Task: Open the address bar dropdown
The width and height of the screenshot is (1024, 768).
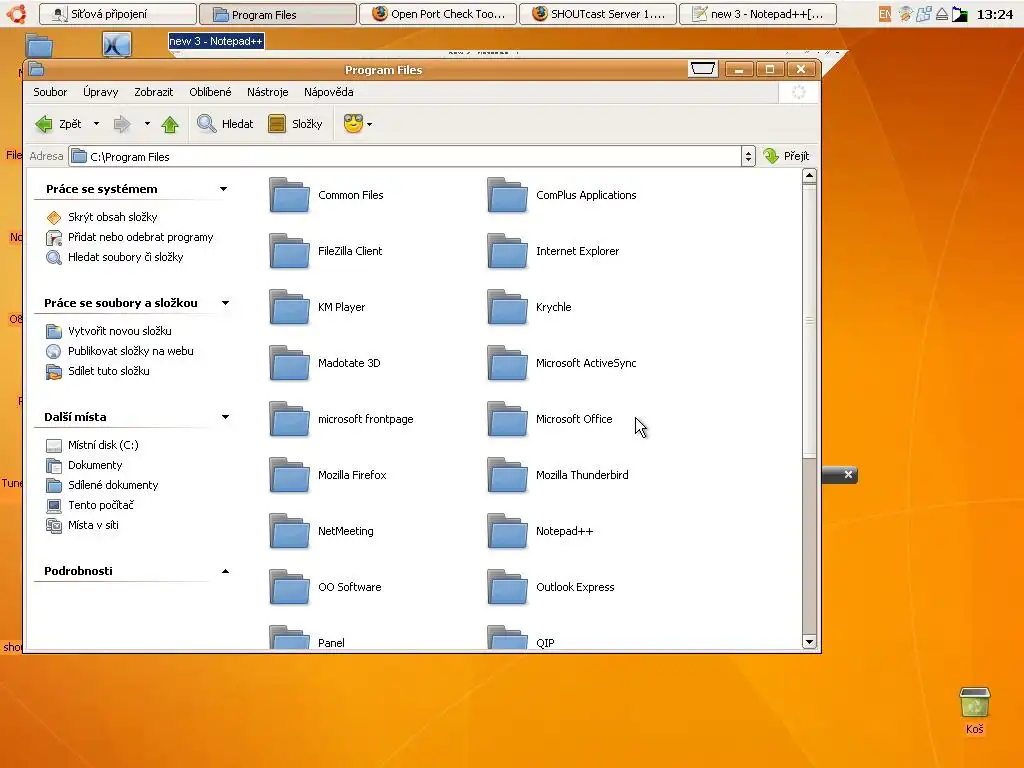Action: [x=748, y=156]
